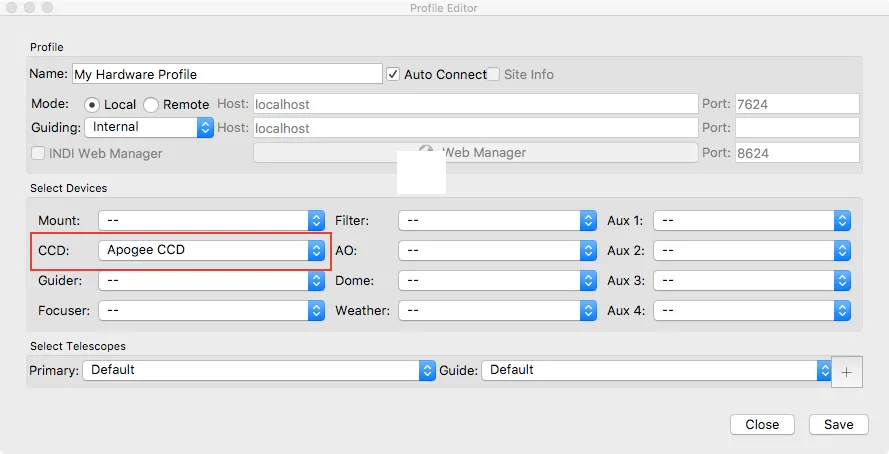Click the plus add telescope button
This screenshot has width=889, height=454.
[x=847, y=372]
